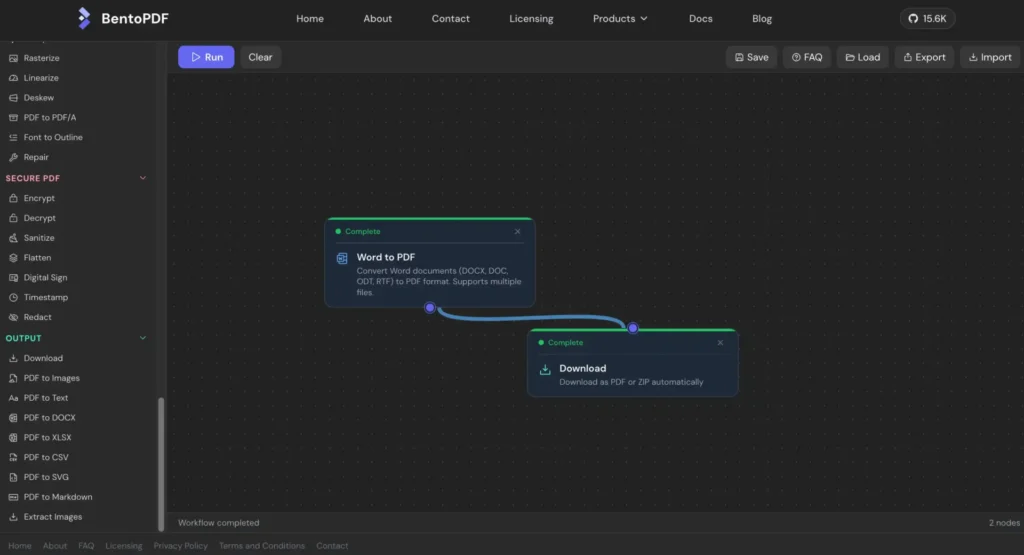Click the Word to PDF node title
The width and height of the screenshot is (1024, 555).
385,257
